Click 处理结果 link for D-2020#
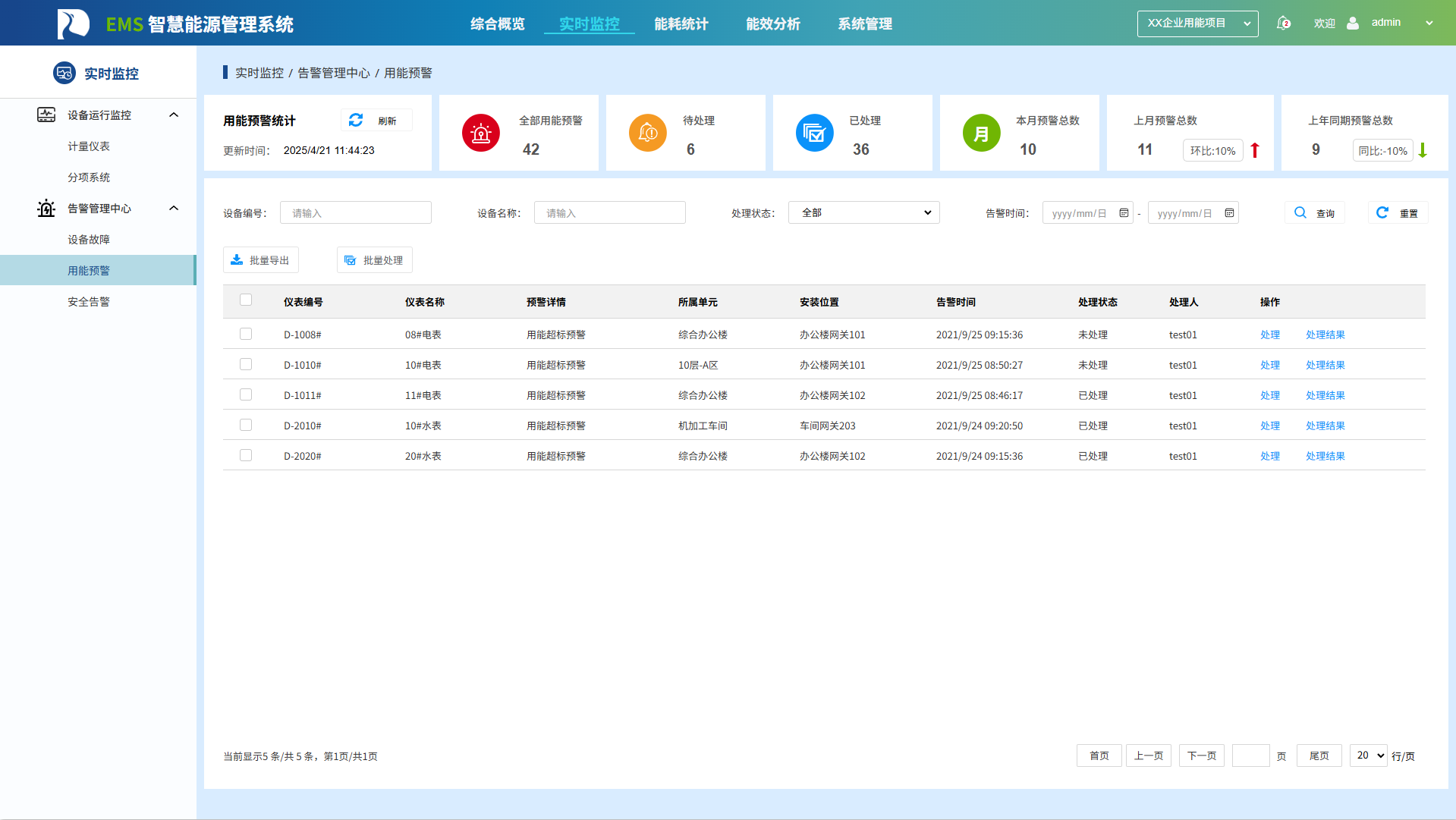 1325,456
